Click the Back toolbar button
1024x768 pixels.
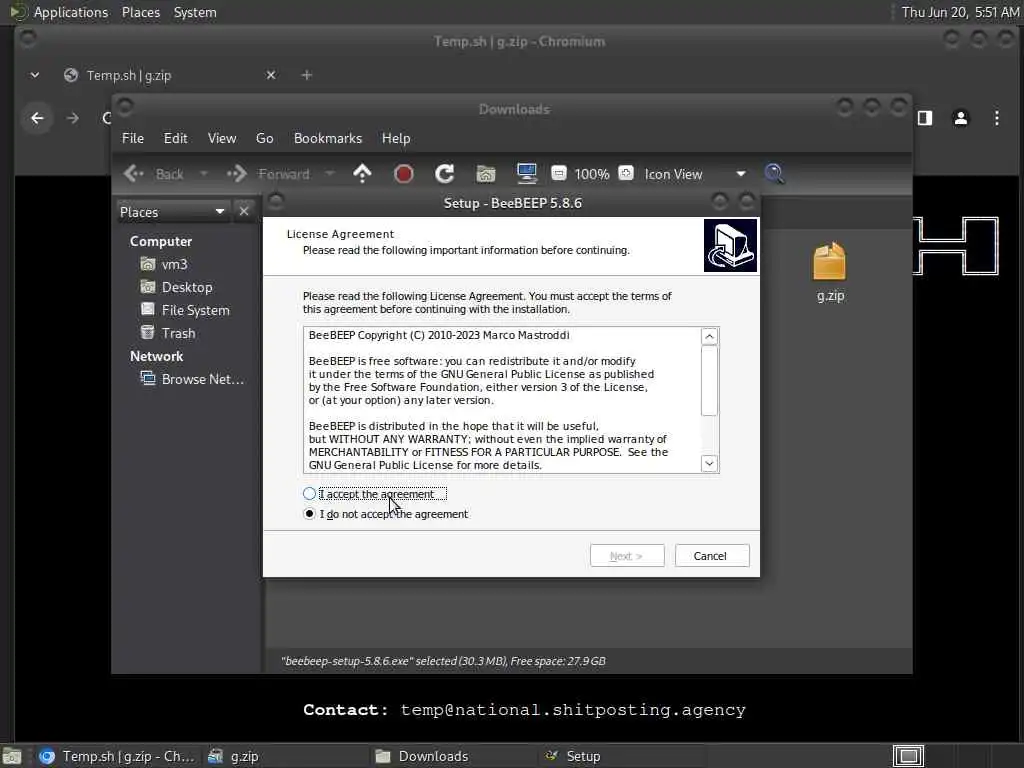click(x=154, y=174)
